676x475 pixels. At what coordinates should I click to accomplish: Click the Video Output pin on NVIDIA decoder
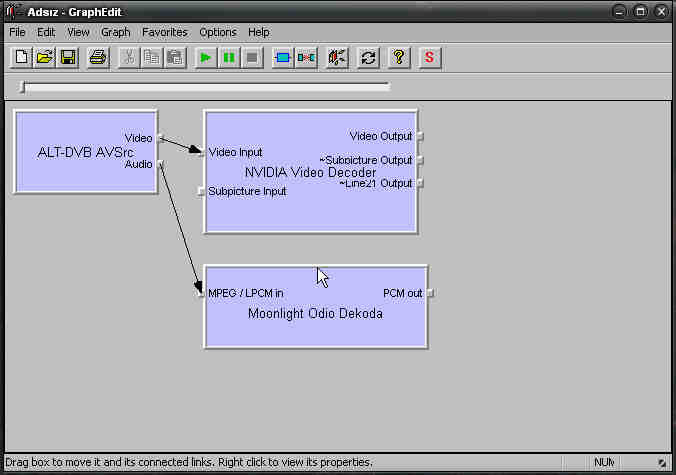click(x=421, y=136)
